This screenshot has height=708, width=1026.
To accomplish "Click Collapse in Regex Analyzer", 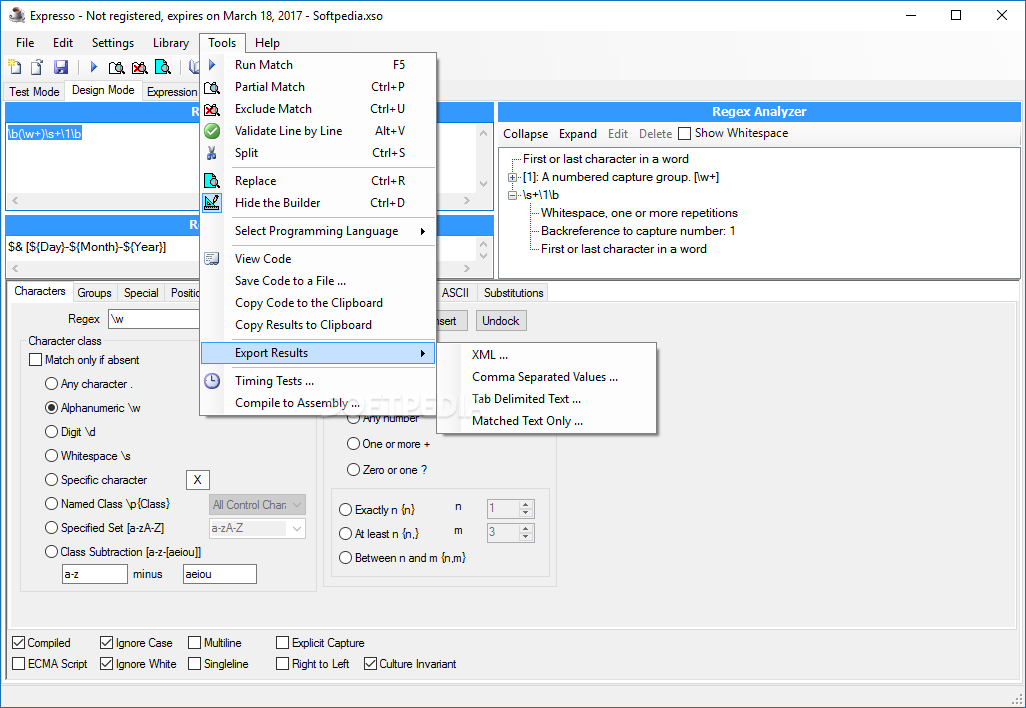I will [x=525, y=133].
